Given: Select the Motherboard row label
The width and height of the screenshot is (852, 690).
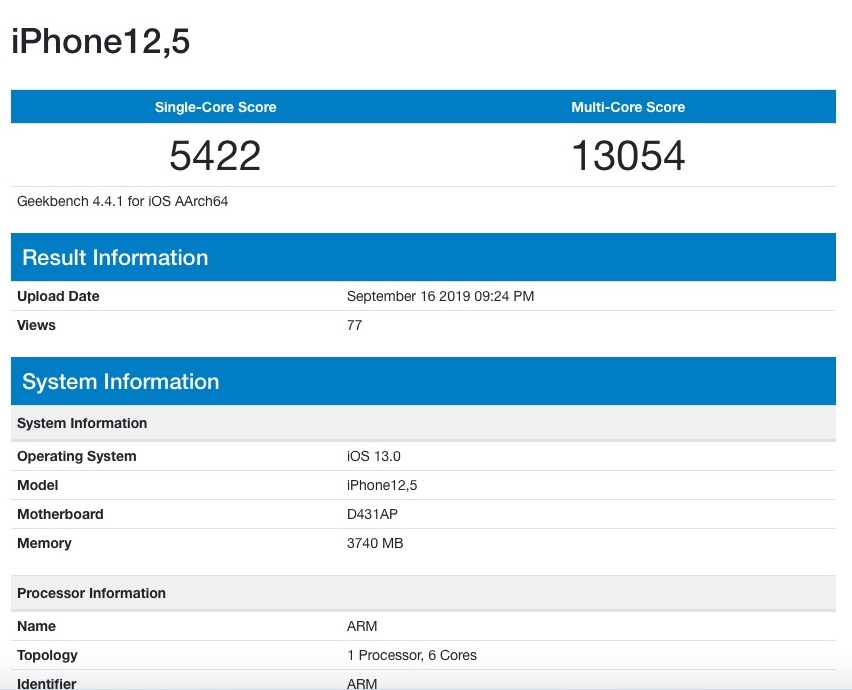Looking at the screenshot, I should pos(60,514).
